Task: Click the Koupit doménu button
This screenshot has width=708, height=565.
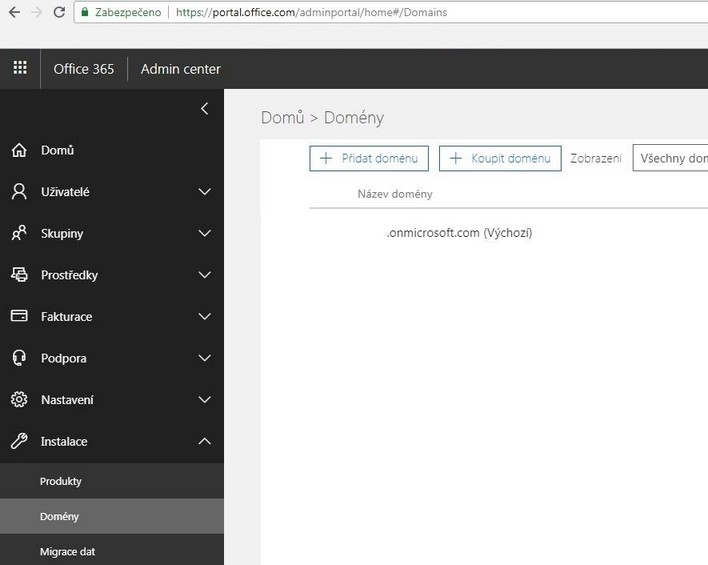Action: [x=500, y=158]
